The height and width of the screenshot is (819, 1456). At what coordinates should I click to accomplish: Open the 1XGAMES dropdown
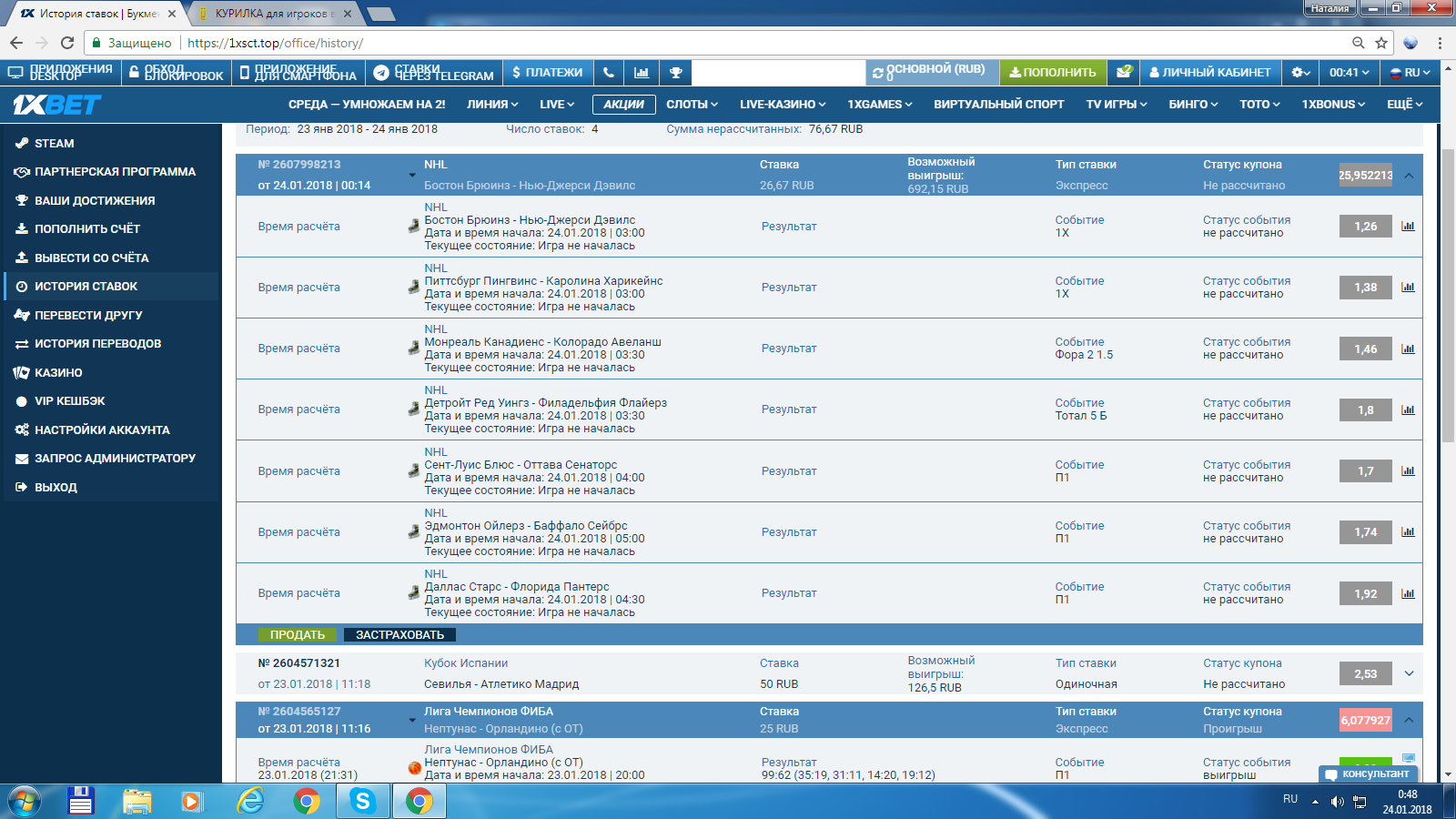click(880, 105)
